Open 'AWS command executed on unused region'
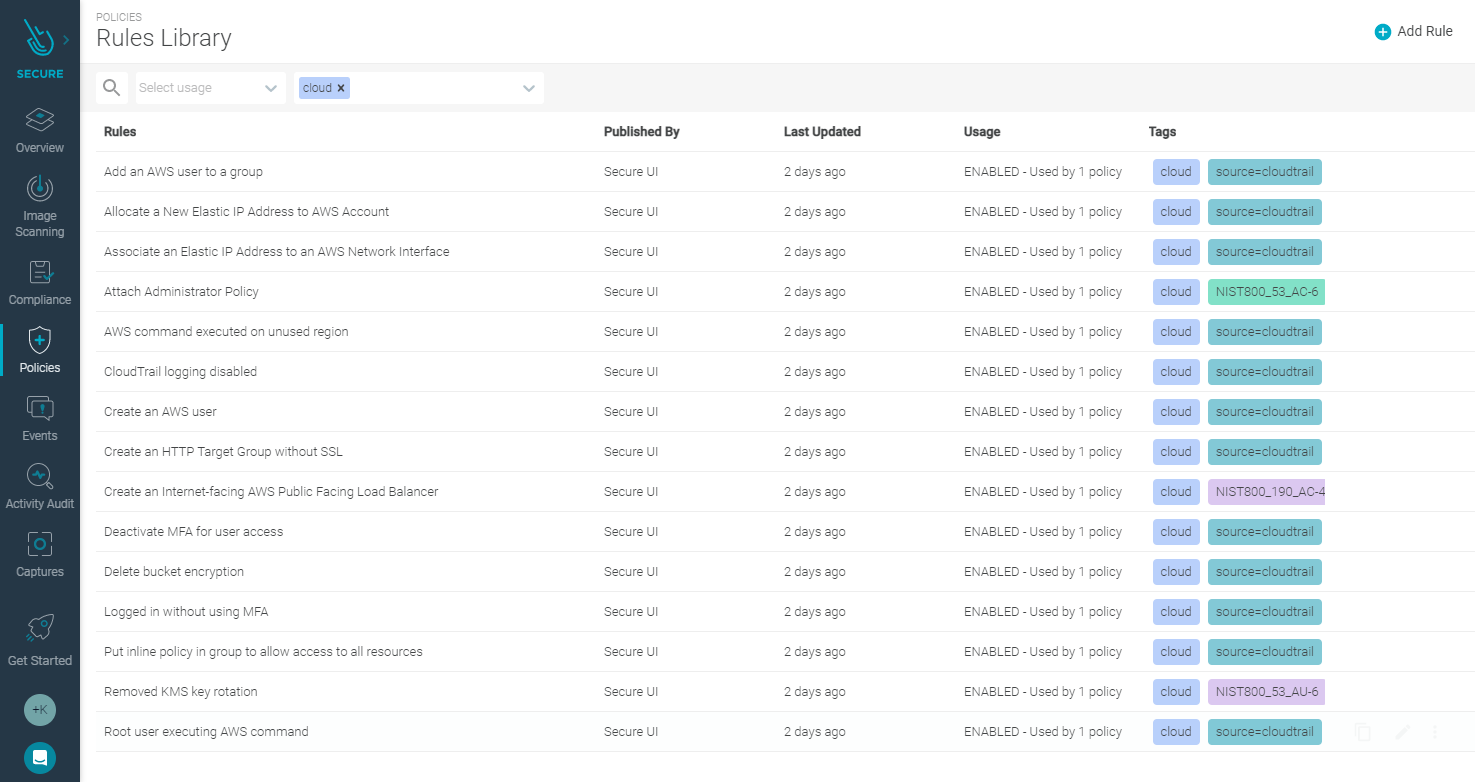The height and width of the screenshot is (782, 1475). tap(226, 332)
